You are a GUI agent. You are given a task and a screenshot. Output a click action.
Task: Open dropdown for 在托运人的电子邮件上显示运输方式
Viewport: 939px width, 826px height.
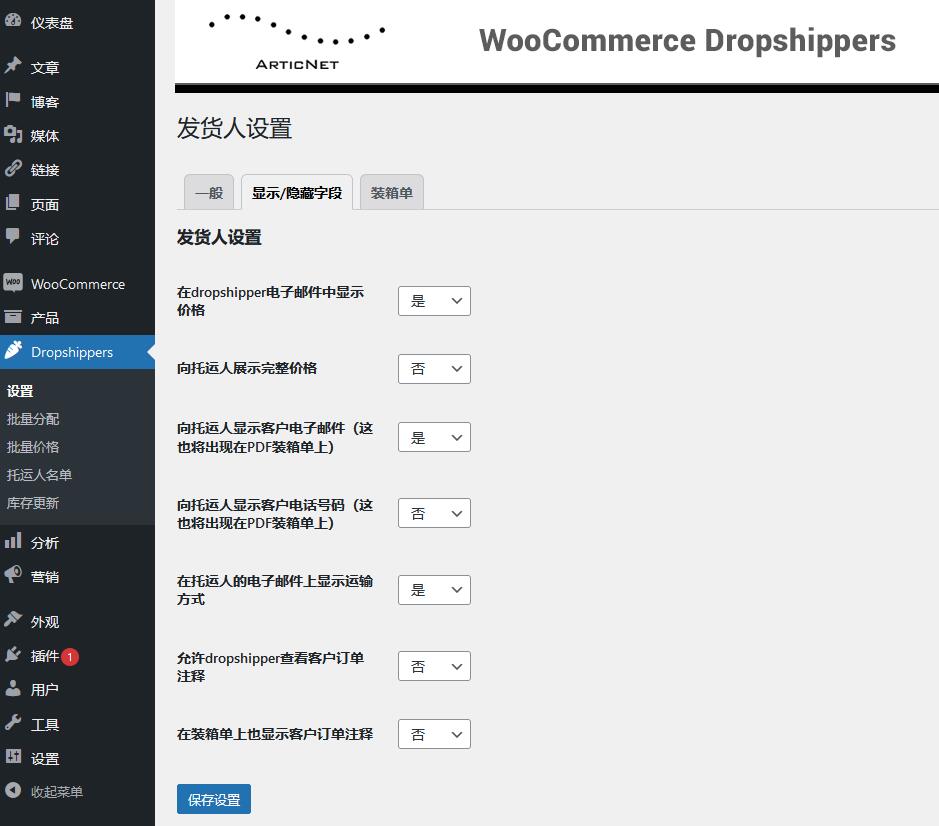pos(434,590)
